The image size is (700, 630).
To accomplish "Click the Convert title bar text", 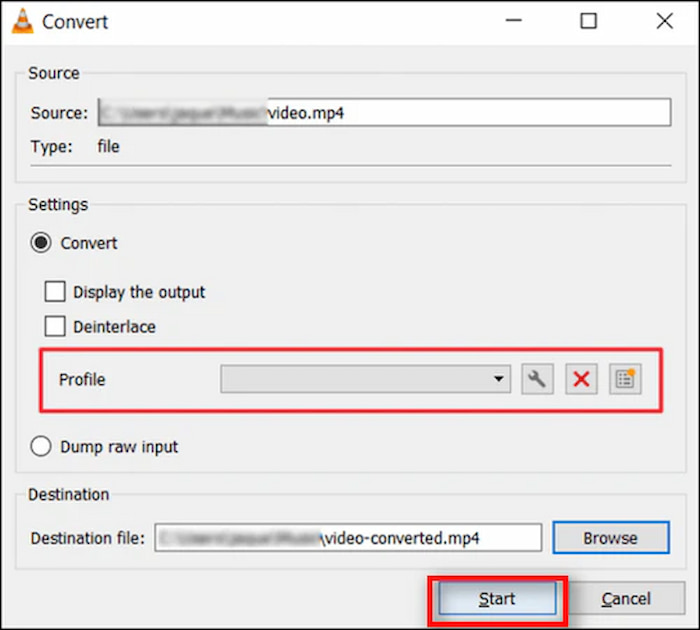I will 75,21.
